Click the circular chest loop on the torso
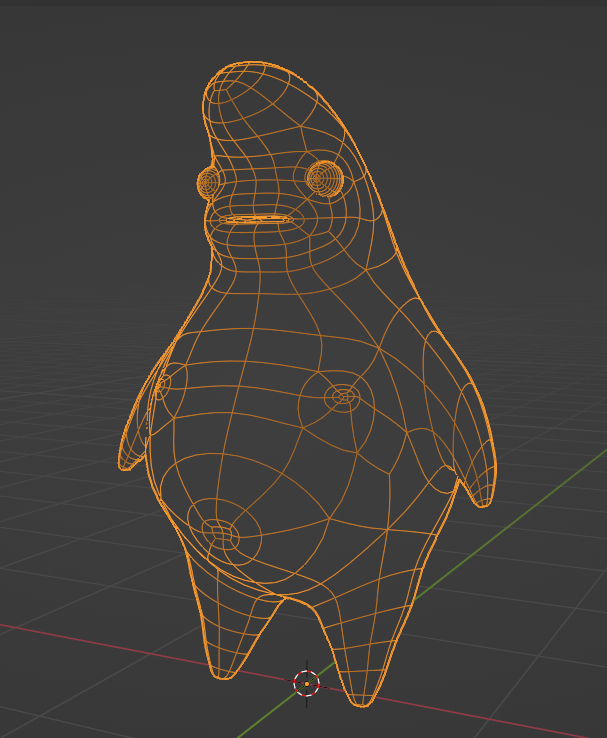The height and width of the screenshot is (738, 607). (x=343, y=396)
